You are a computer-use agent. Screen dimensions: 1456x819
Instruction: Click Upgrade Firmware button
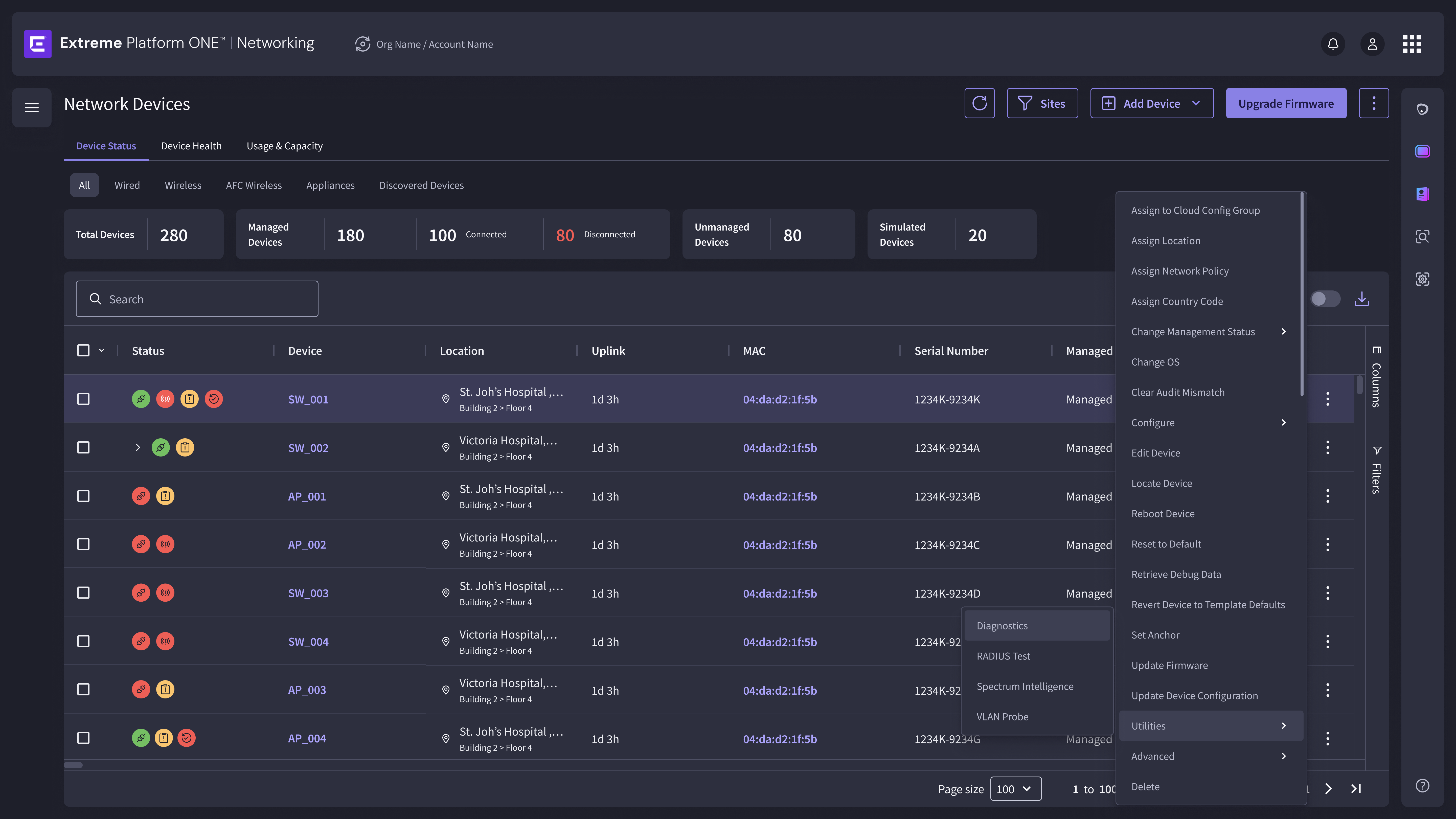coord(1286,103)
